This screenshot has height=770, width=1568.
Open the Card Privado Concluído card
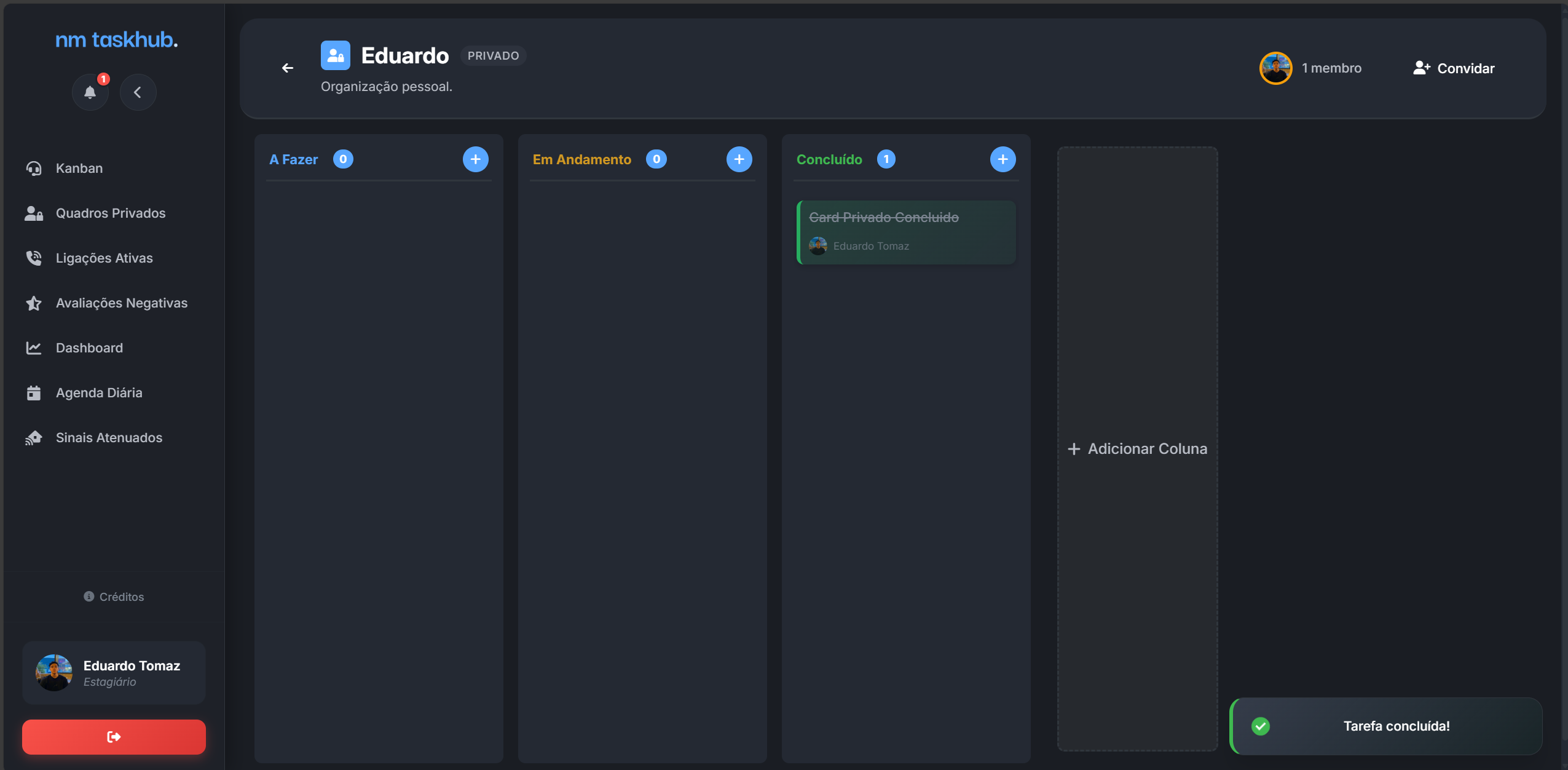pos(907,232)
